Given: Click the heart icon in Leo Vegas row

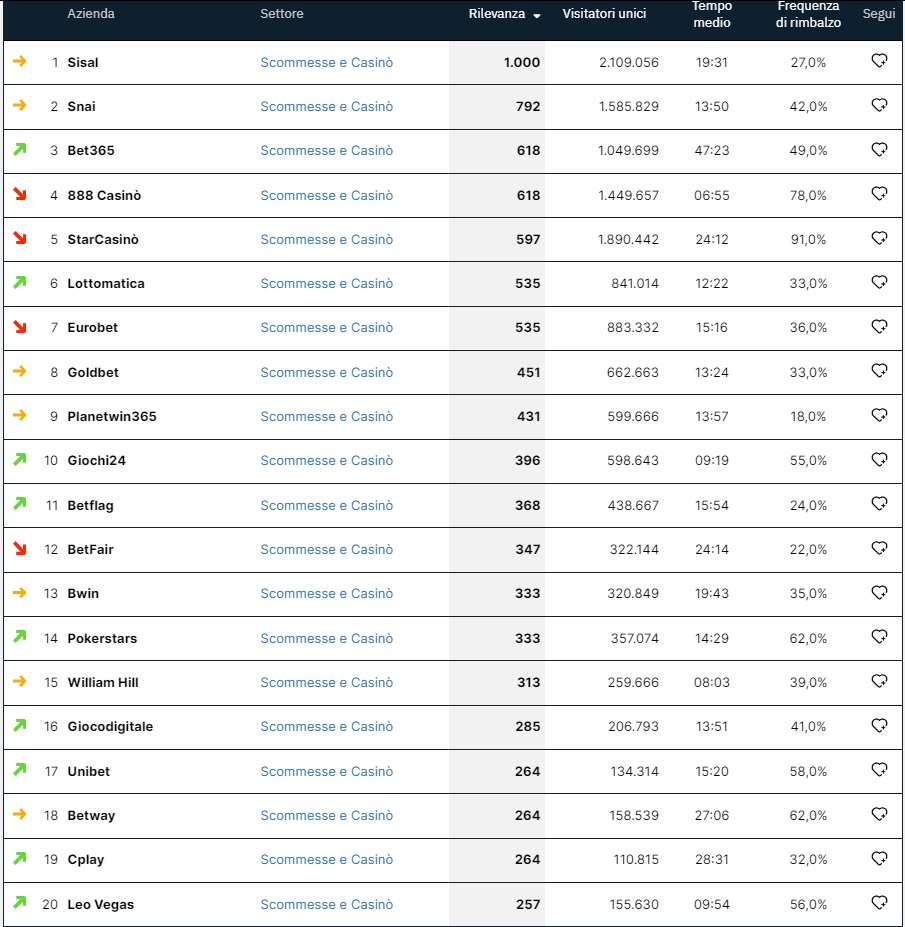Looking at the screenshot, I should (880, 902).
